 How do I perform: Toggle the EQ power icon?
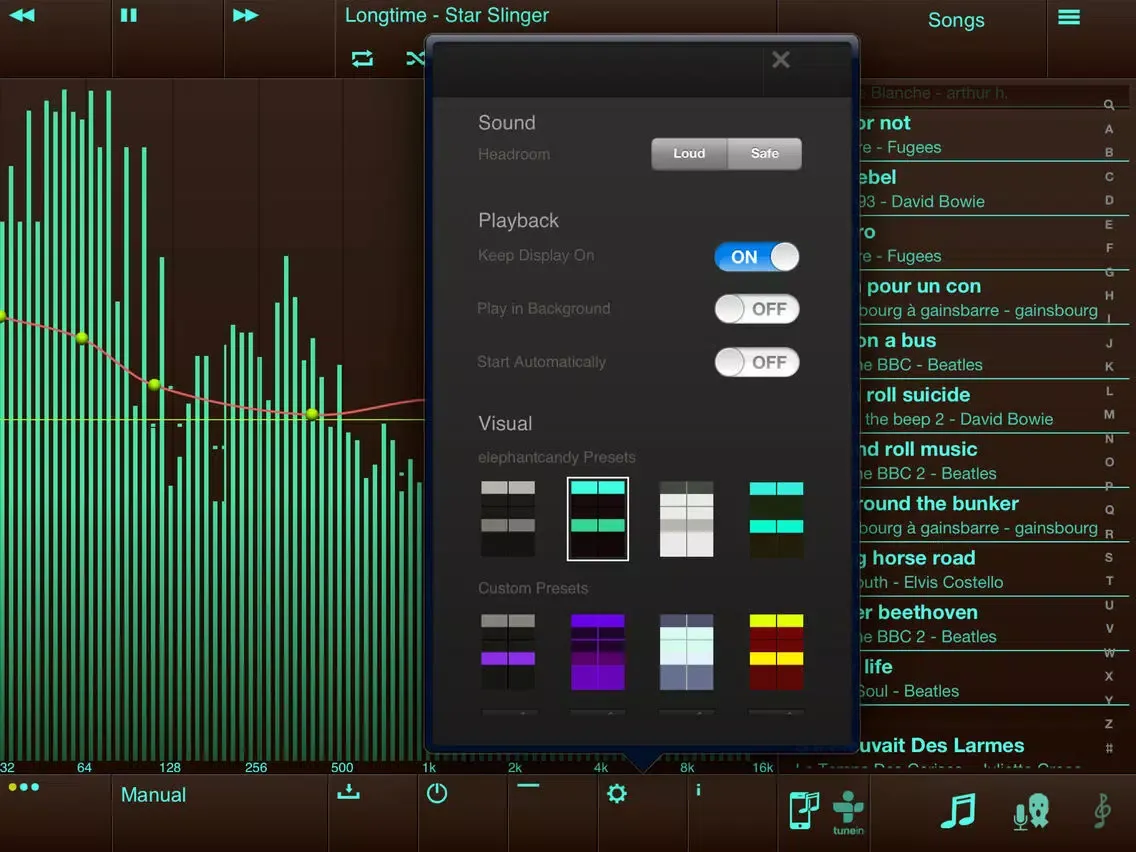pos(437,793)
